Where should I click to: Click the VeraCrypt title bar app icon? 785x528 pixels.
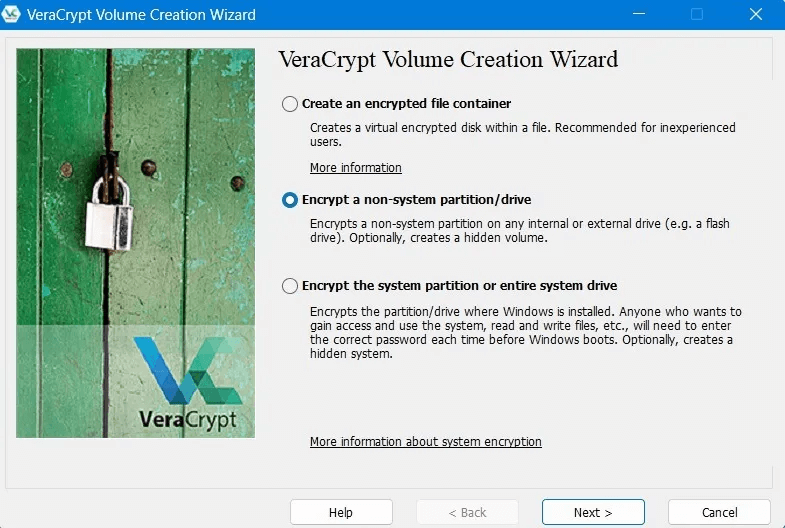pos(11,14)
